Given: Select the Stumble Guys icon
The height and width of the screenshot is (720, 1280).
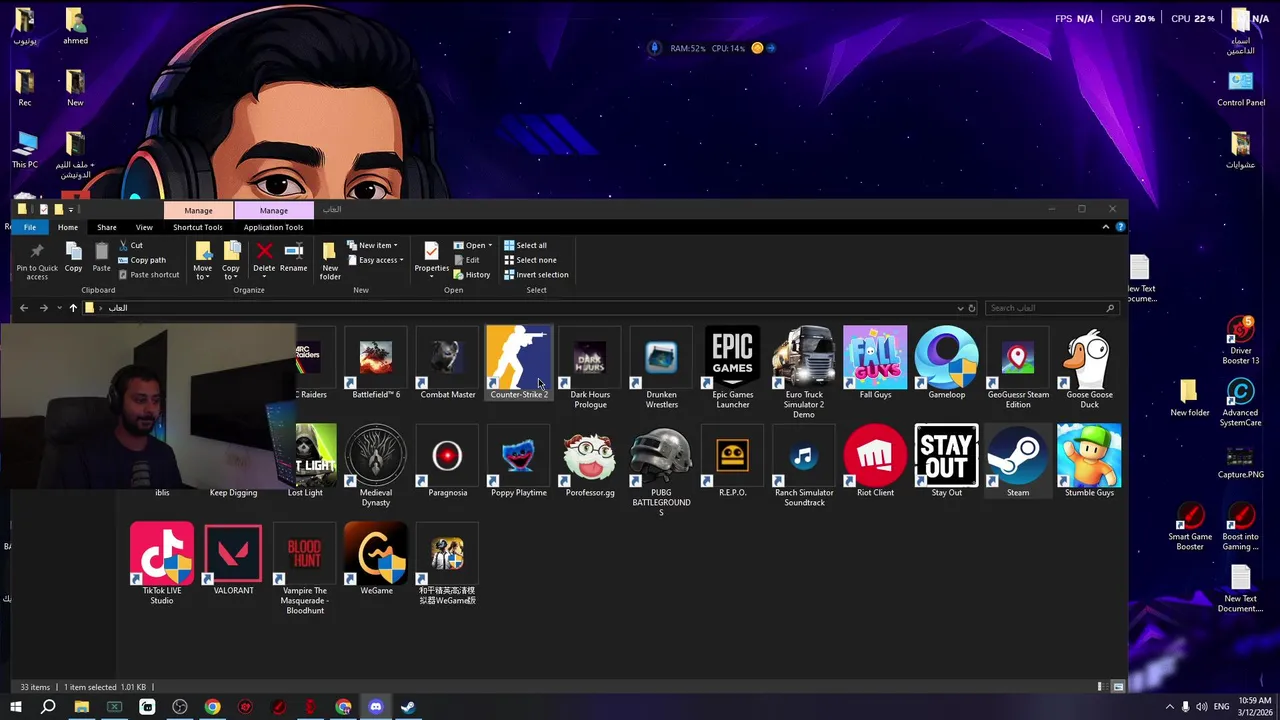Looking at the screenshot, I should (1089, 461).
